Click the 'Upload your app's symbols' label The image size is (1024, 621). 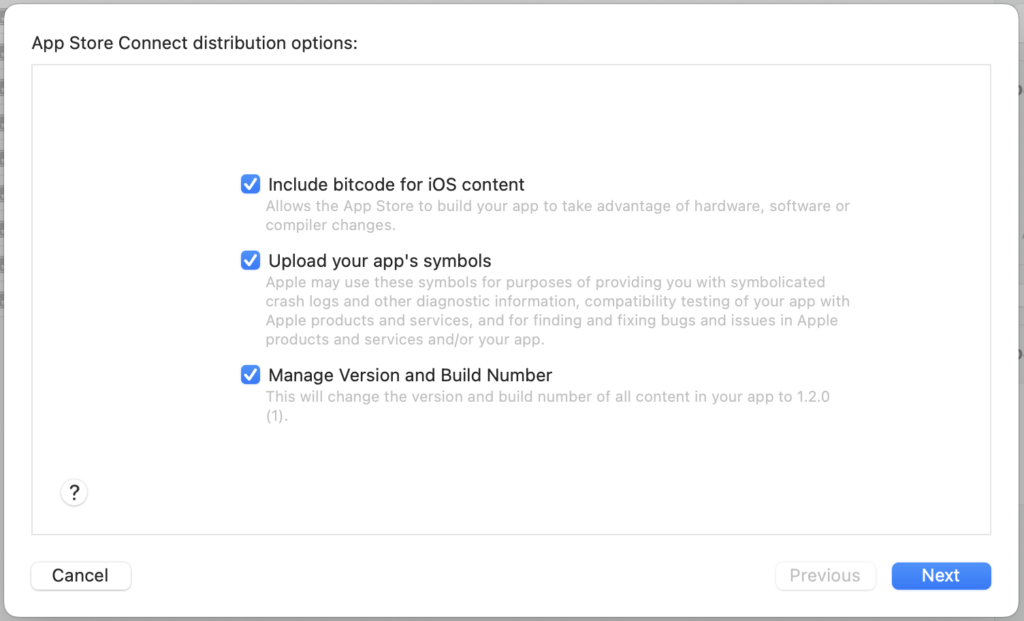point(379,261)
